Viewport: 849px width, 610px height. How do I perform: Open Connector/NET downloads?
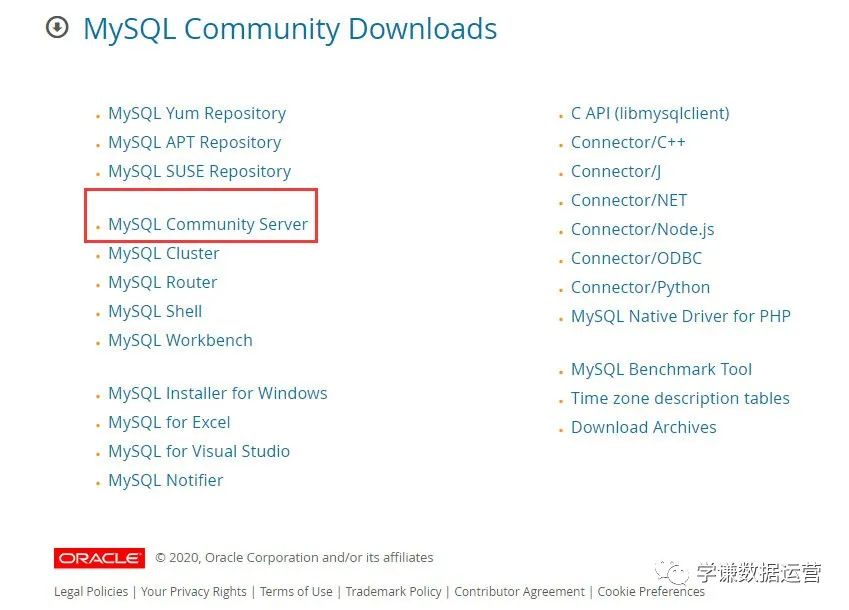(x=629, y=201)
